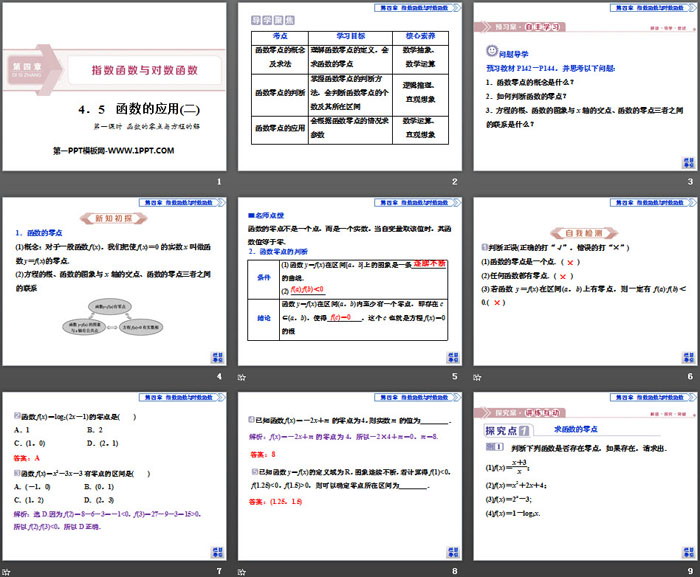Click the slide number 3 label

pyautogui.click(x=690, y=182)
